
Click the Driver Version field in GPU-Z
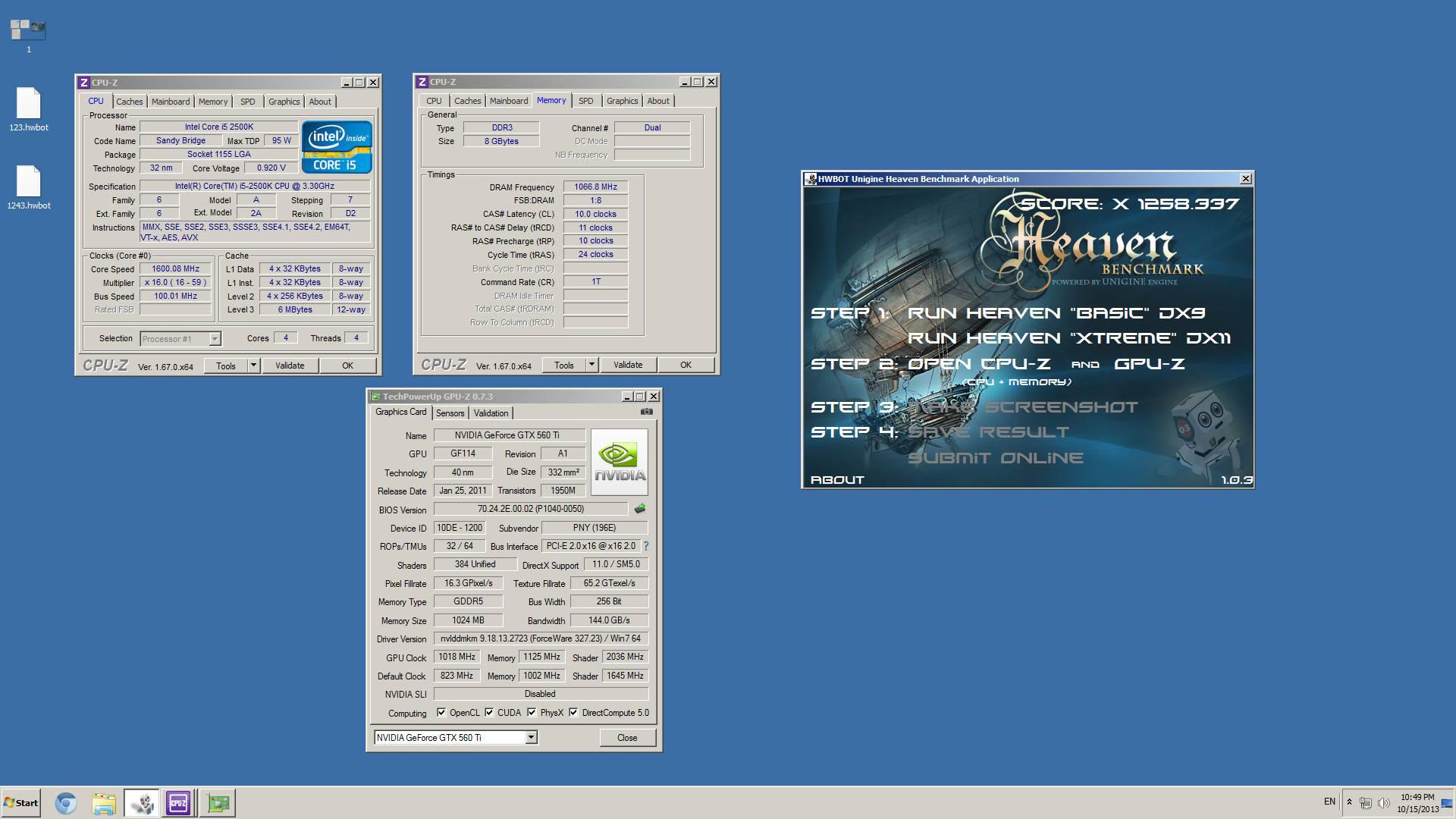[541, 639]
